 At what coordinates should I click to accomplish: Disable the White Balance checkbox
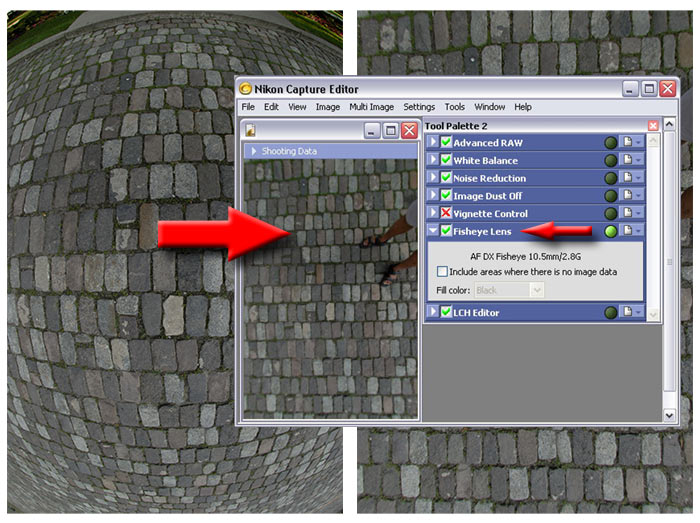pyautogui.click(x=446, y=160)
